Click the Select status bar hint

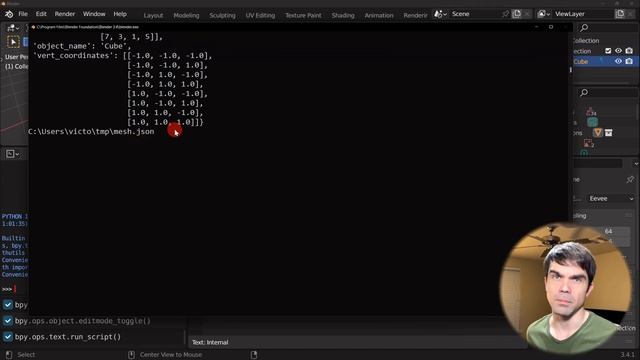click(x=26, y=355)
